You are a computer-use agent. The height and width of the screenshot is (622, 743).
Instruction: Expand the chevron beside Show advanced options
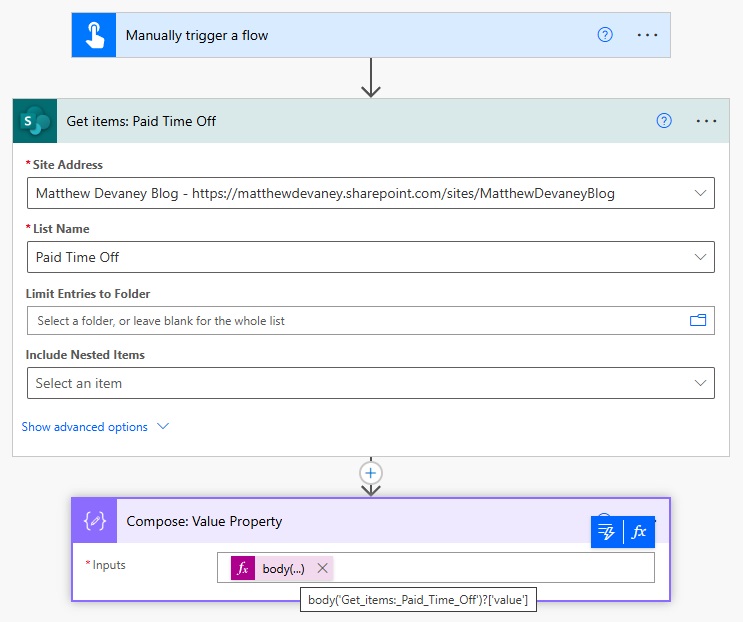tap(163, 427)
